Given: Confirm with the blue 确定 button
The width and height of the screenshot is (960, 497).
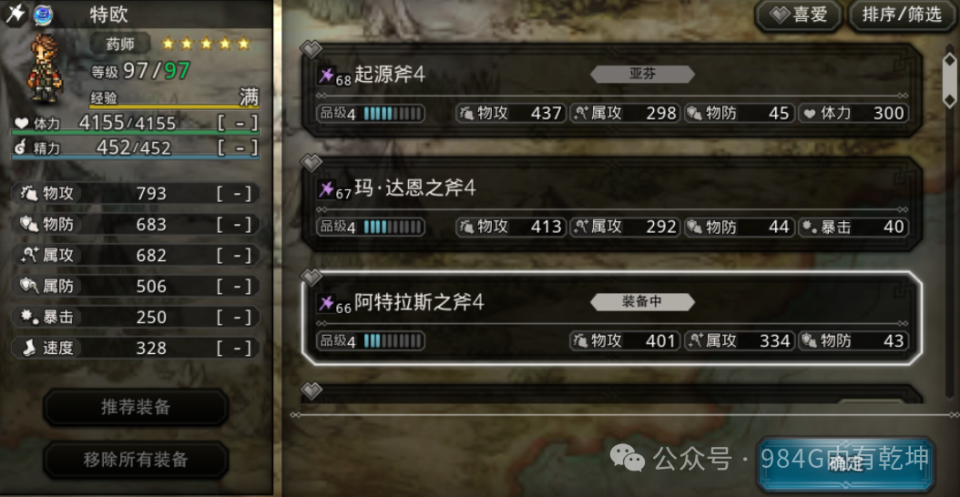Looking at the screenshot, I should point(846,463).
